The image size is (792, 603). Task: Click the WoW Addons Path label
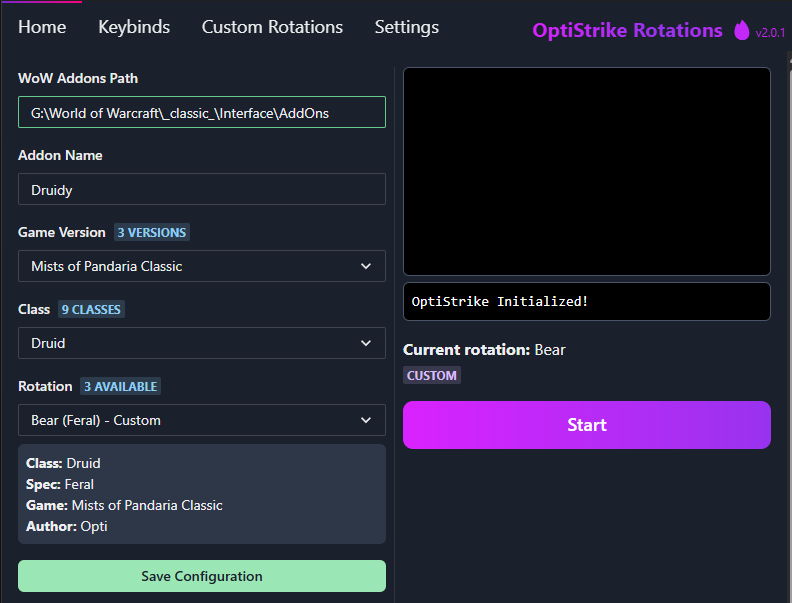coord(78,78)
